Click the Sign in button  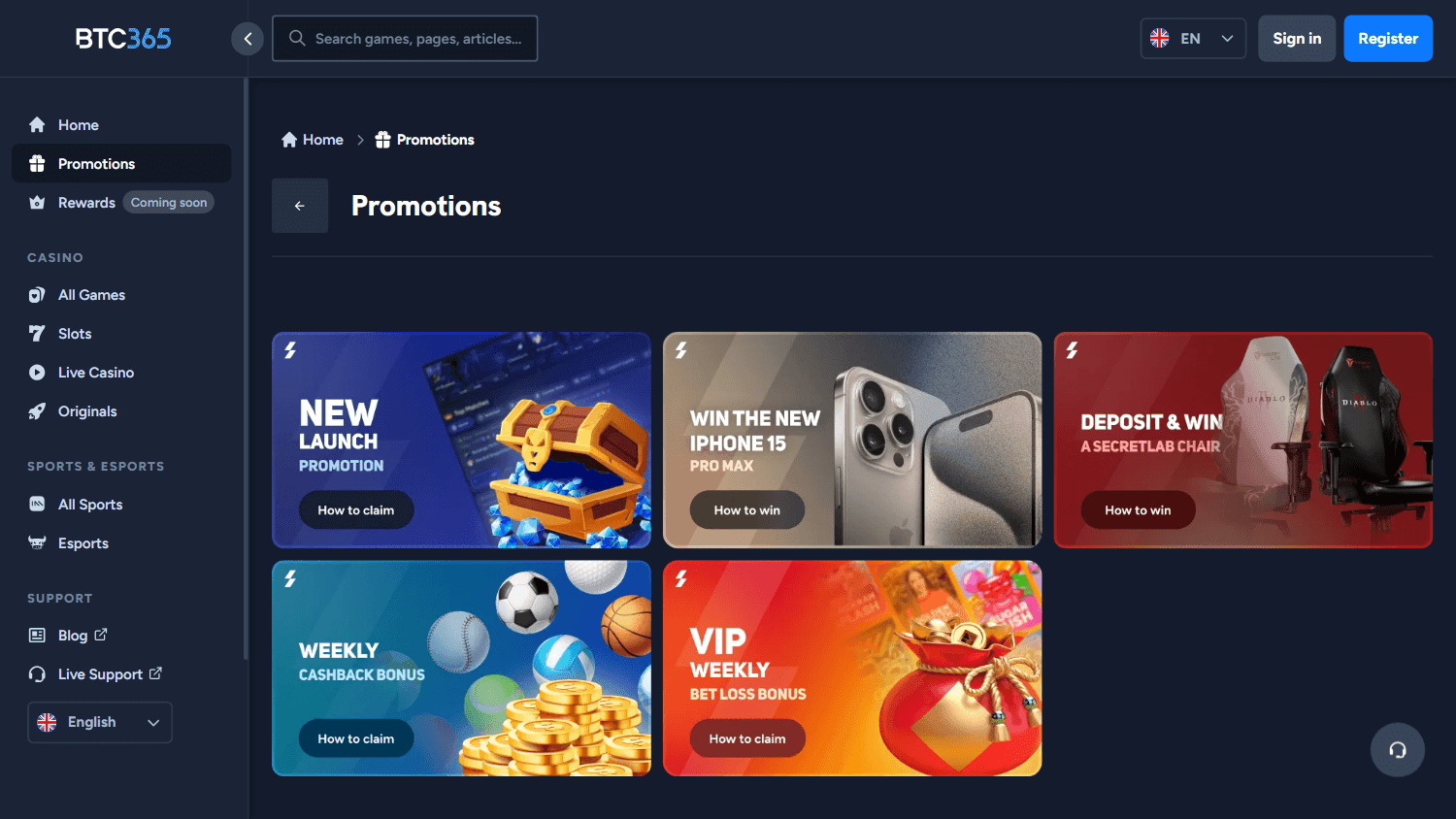coord(1297,39)
